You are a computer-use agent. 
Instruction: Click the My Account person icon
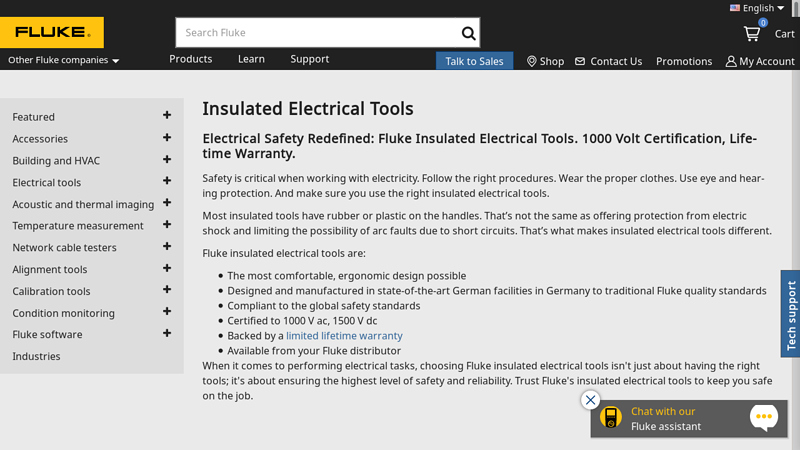731,61
